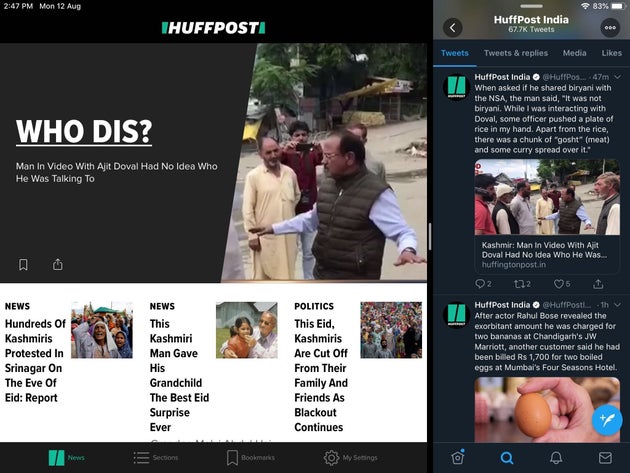Tap the HuffPost logo header
The image size is (630, 473).
213,28
